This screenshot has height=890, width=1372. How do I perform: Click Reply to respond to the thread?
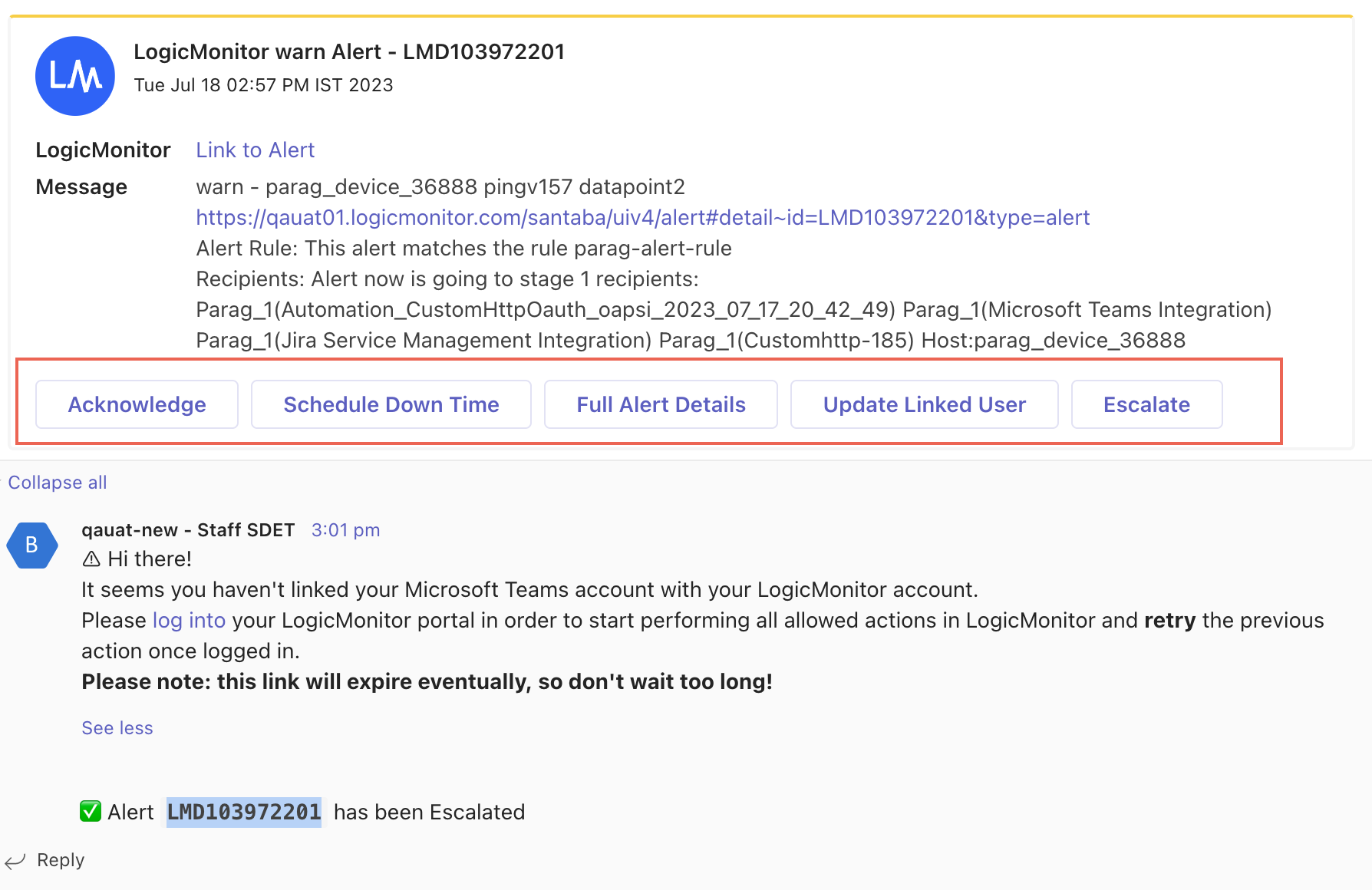[61, 859]
